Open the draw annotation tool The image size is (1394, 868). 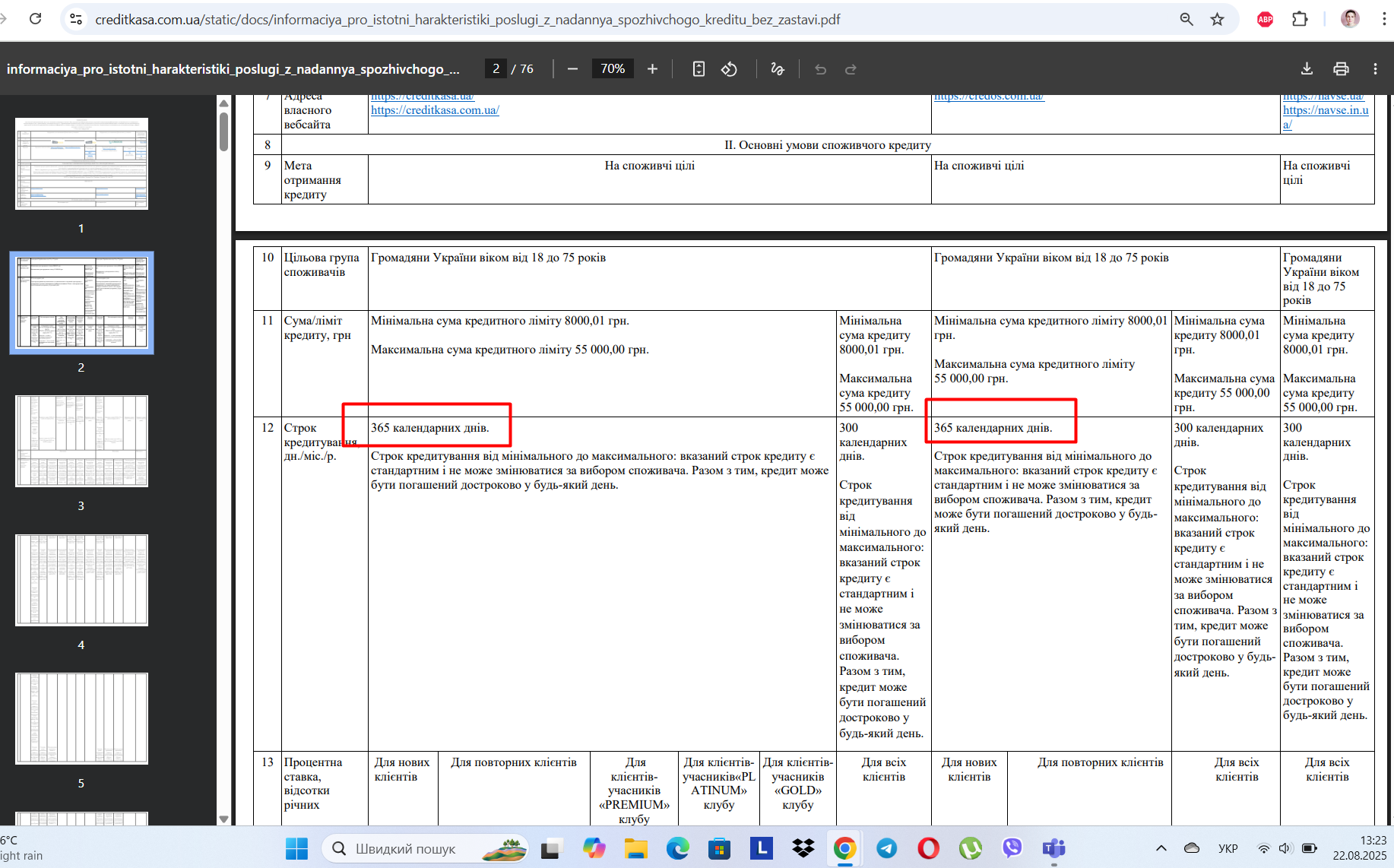coord(777,69)
